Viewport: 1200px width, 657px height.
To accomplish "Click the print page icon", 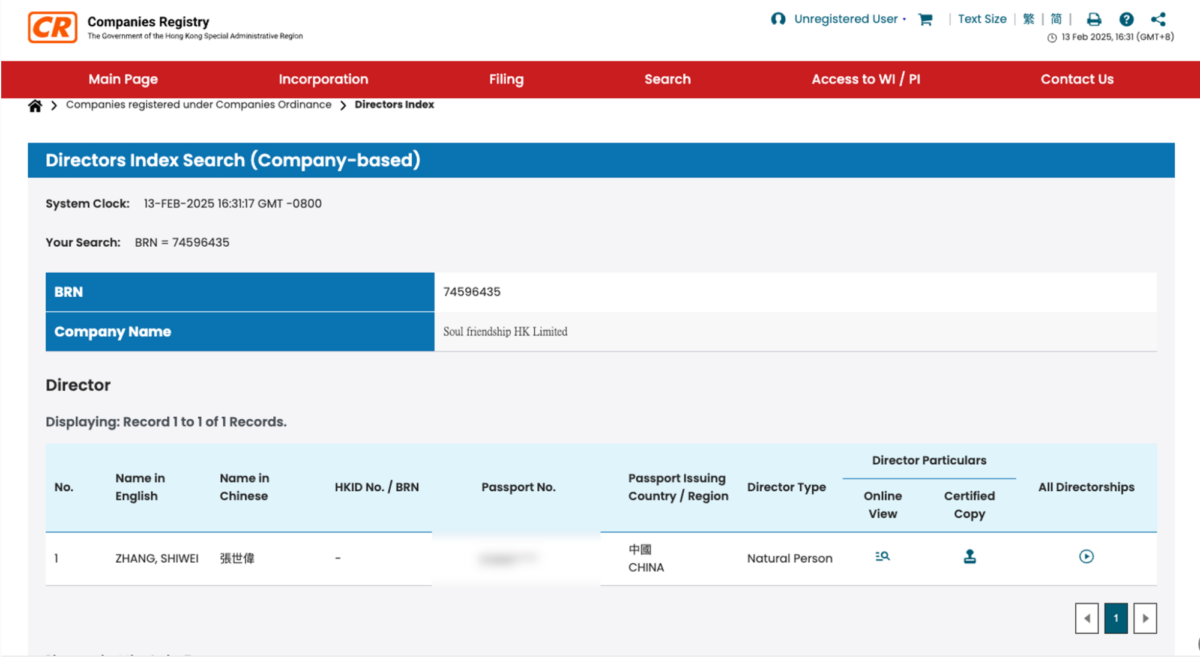I will 1094,19.
